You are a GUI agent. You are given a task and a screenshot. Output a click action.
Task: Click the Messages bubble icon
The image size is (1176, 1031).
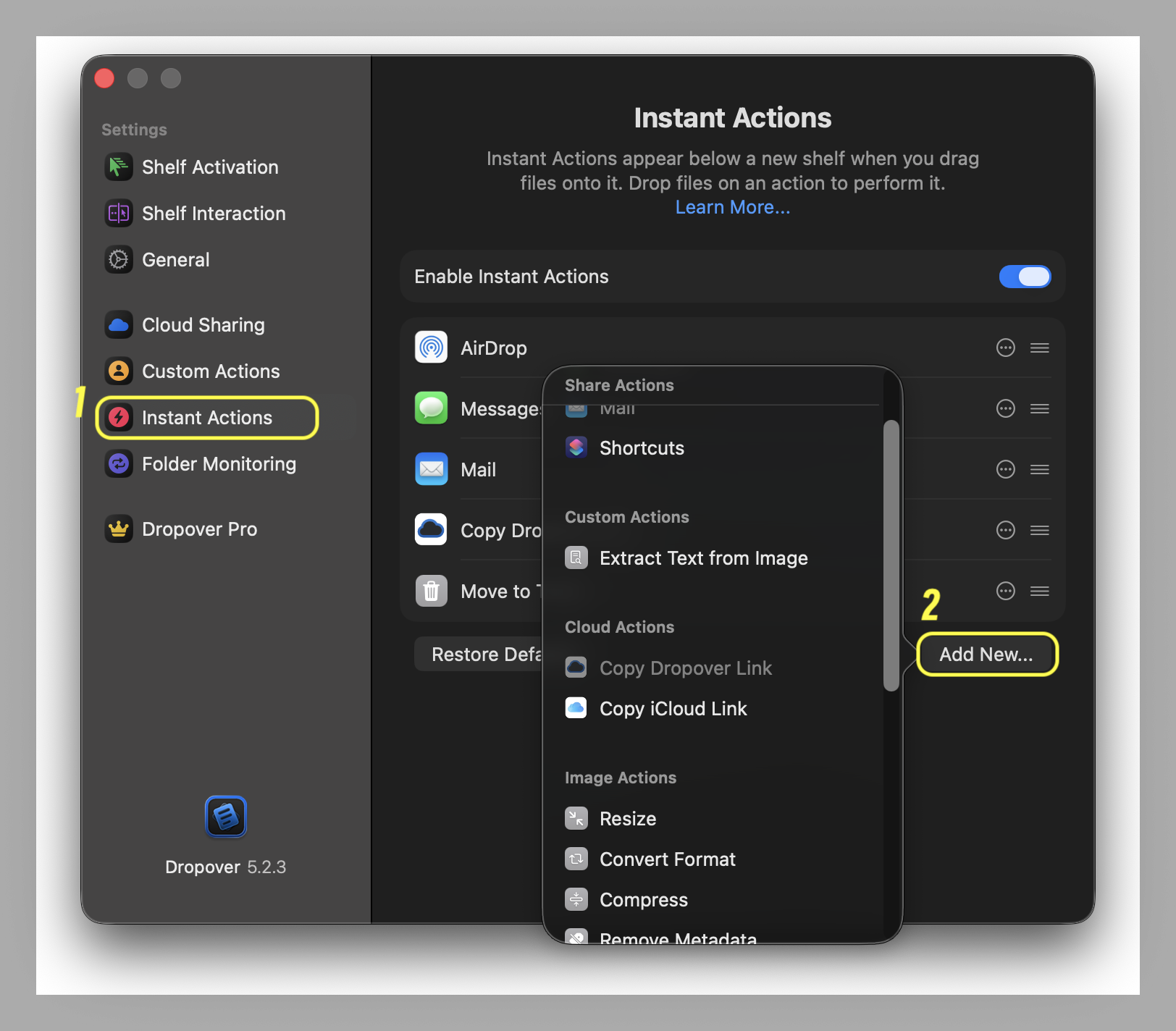(x=431, y=408)
